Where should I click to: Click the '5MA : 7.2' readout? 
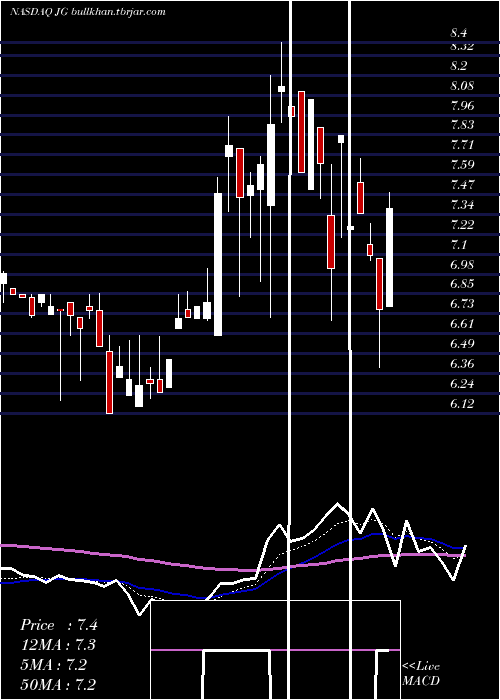click(x=53, y=665)
